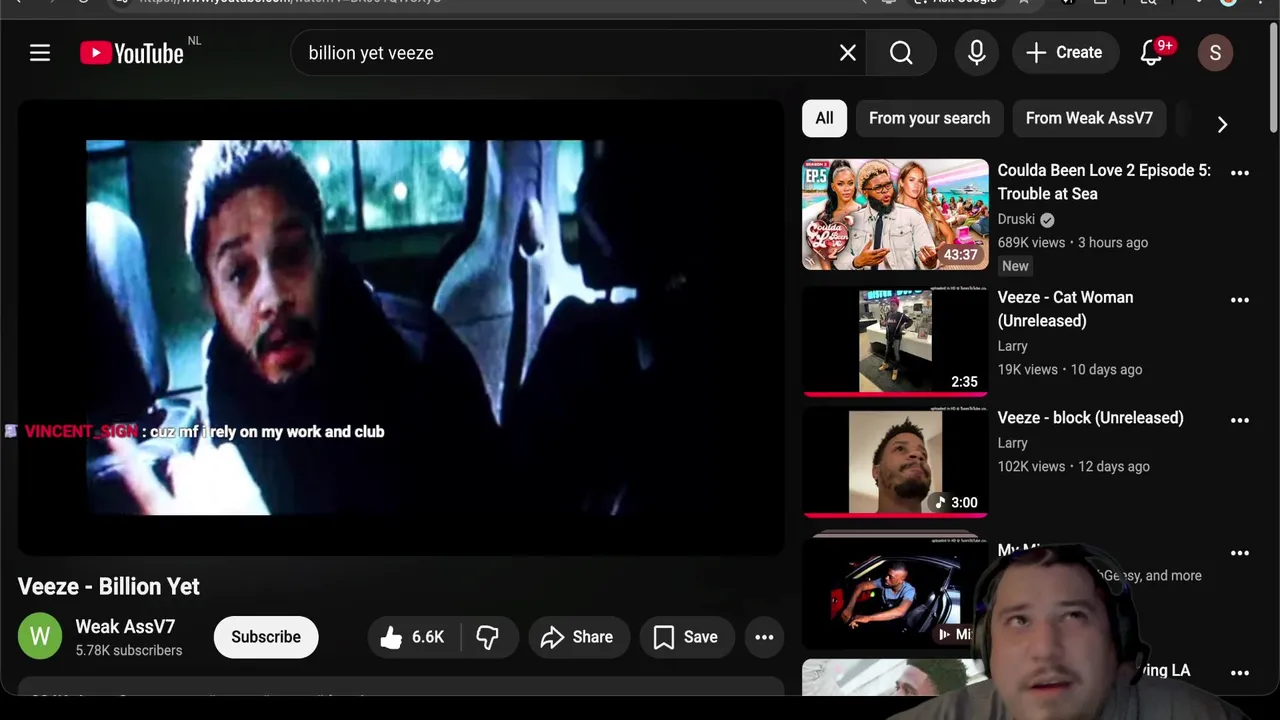Open the YouTube hamburger guide menu
The image size is (1280, 720).
(40, 53)
